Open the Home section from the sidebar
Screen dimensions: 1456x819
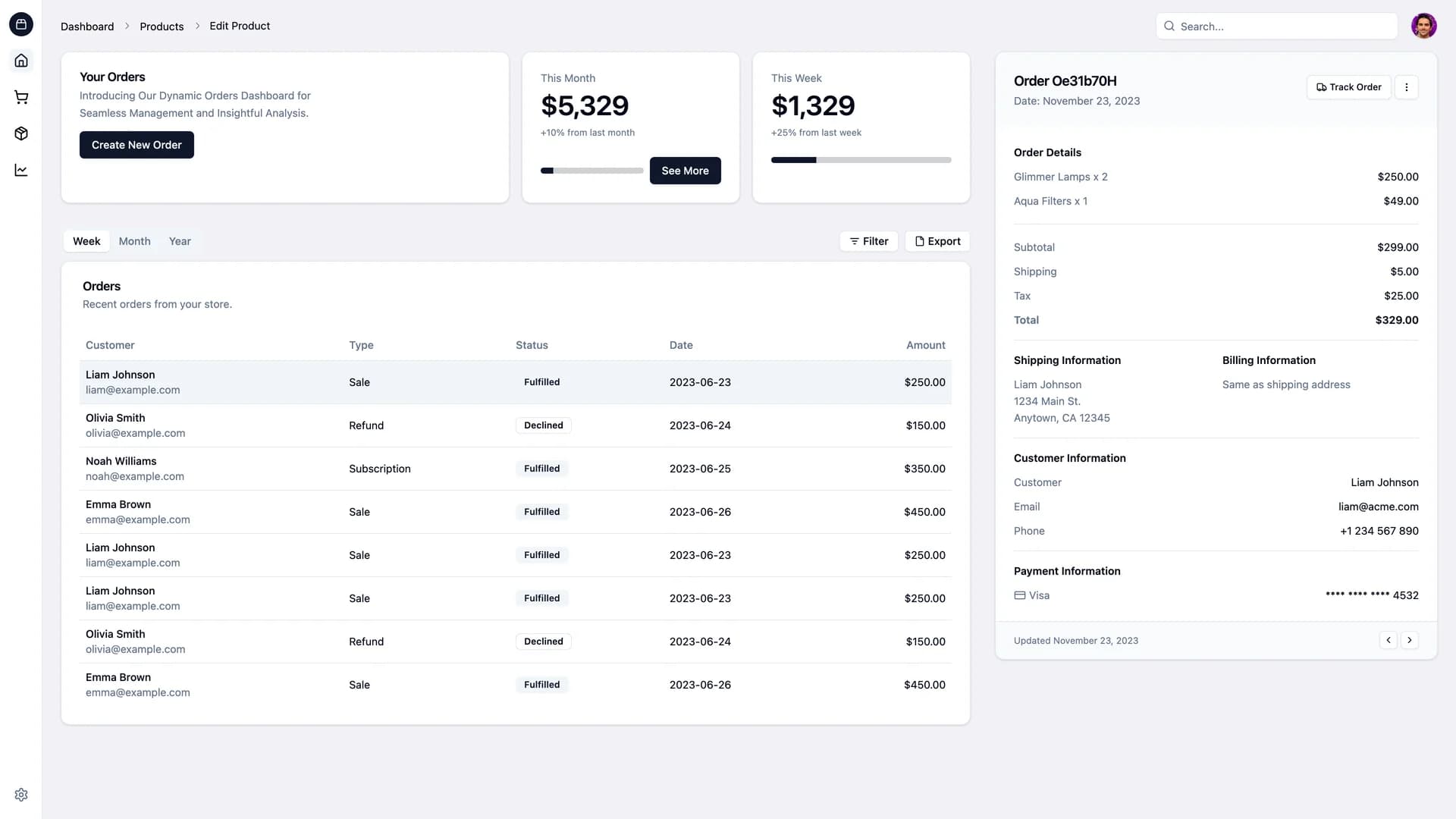21,61
